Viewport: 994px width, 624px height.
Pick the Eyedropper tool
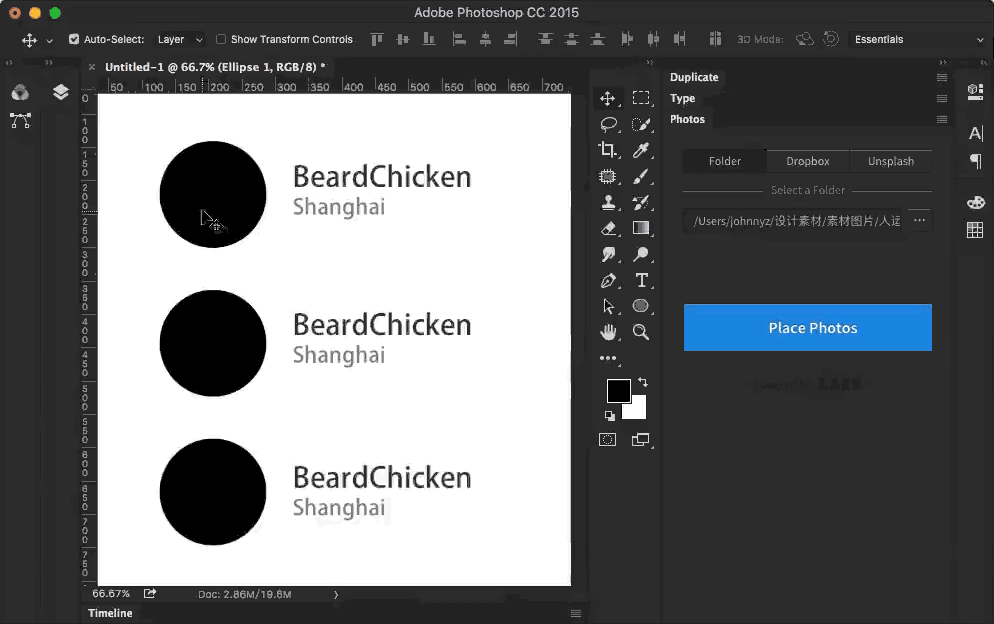[641, 150]
